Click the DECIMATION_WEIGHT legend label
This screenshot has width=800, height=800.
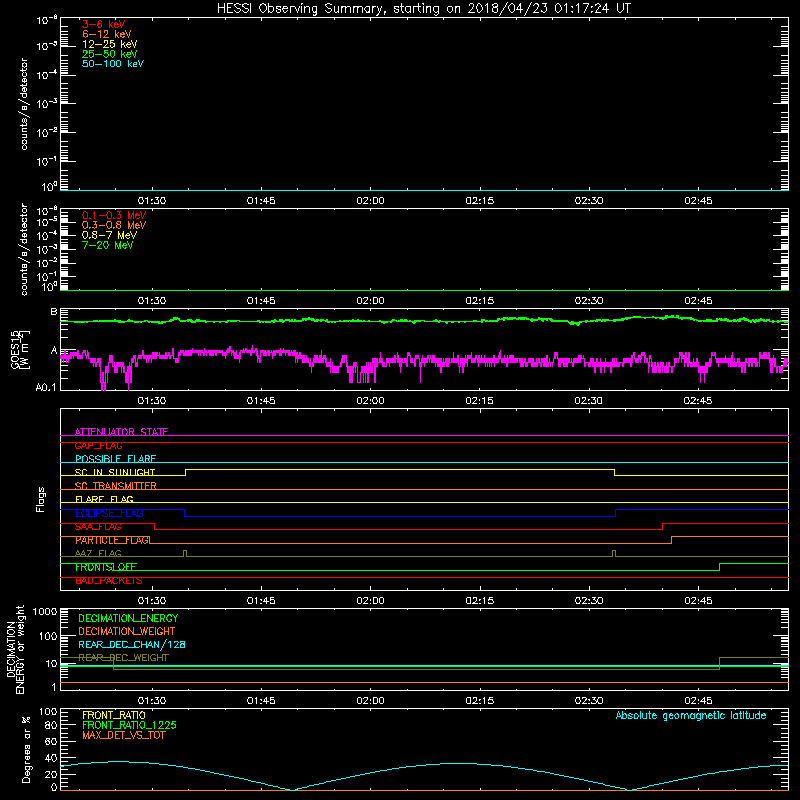point(127,631)
